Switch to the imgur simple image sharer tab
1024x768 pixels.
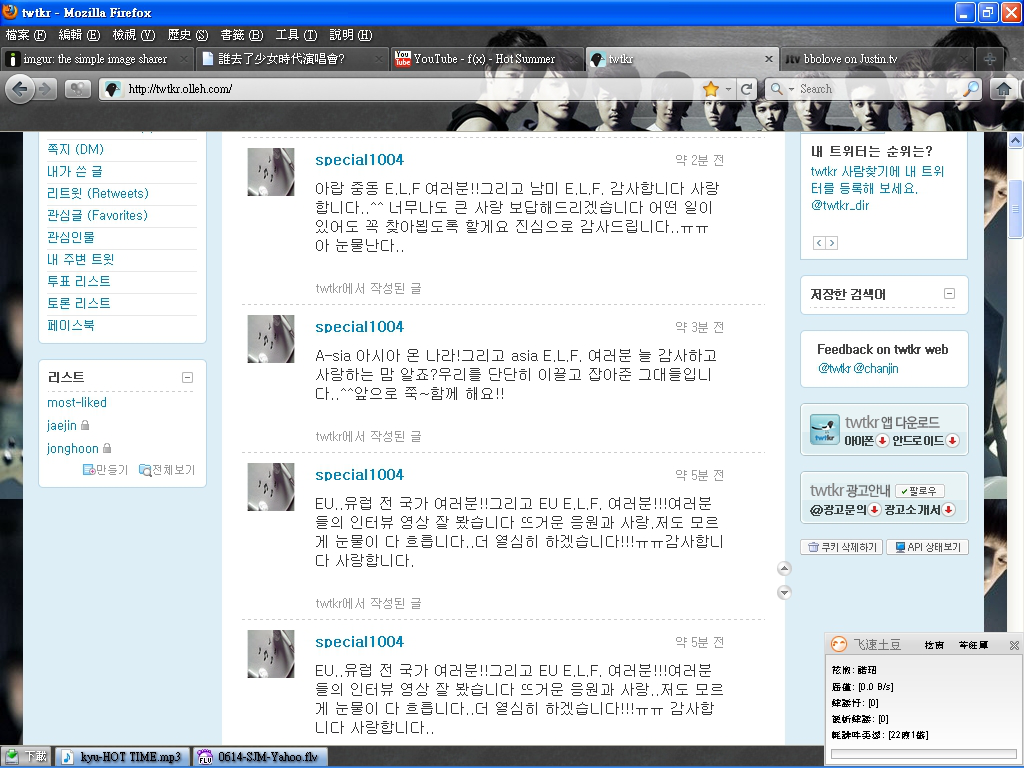coord(97,59)
